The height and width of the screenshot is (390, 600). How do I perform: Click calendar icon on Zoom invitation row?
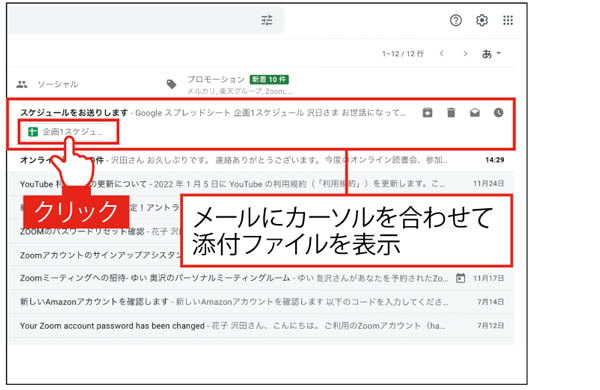(x=460, y=278)
